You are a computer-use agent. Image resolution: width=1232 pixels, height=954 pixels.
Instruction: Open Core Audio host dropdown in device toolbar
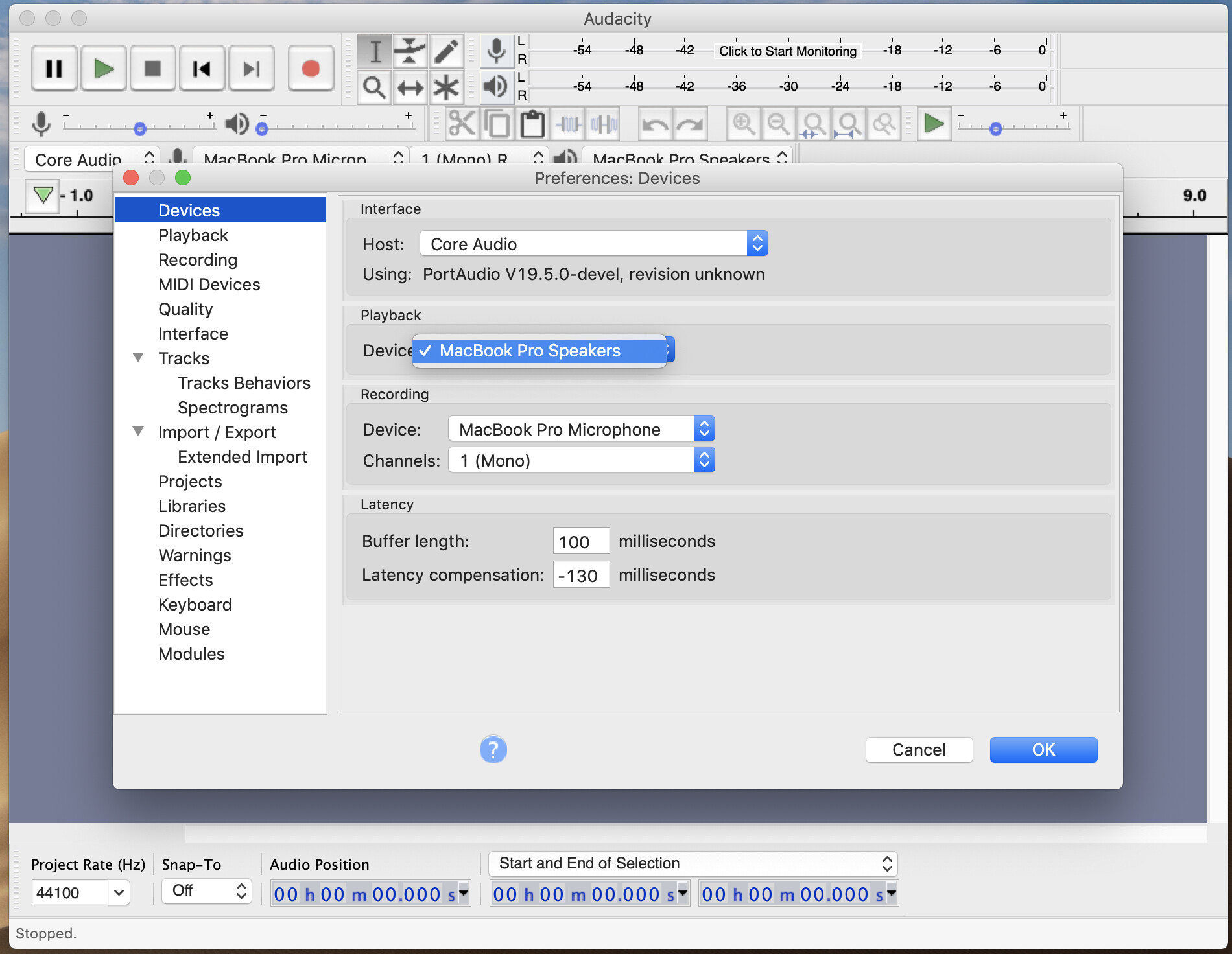coord(92,158)
